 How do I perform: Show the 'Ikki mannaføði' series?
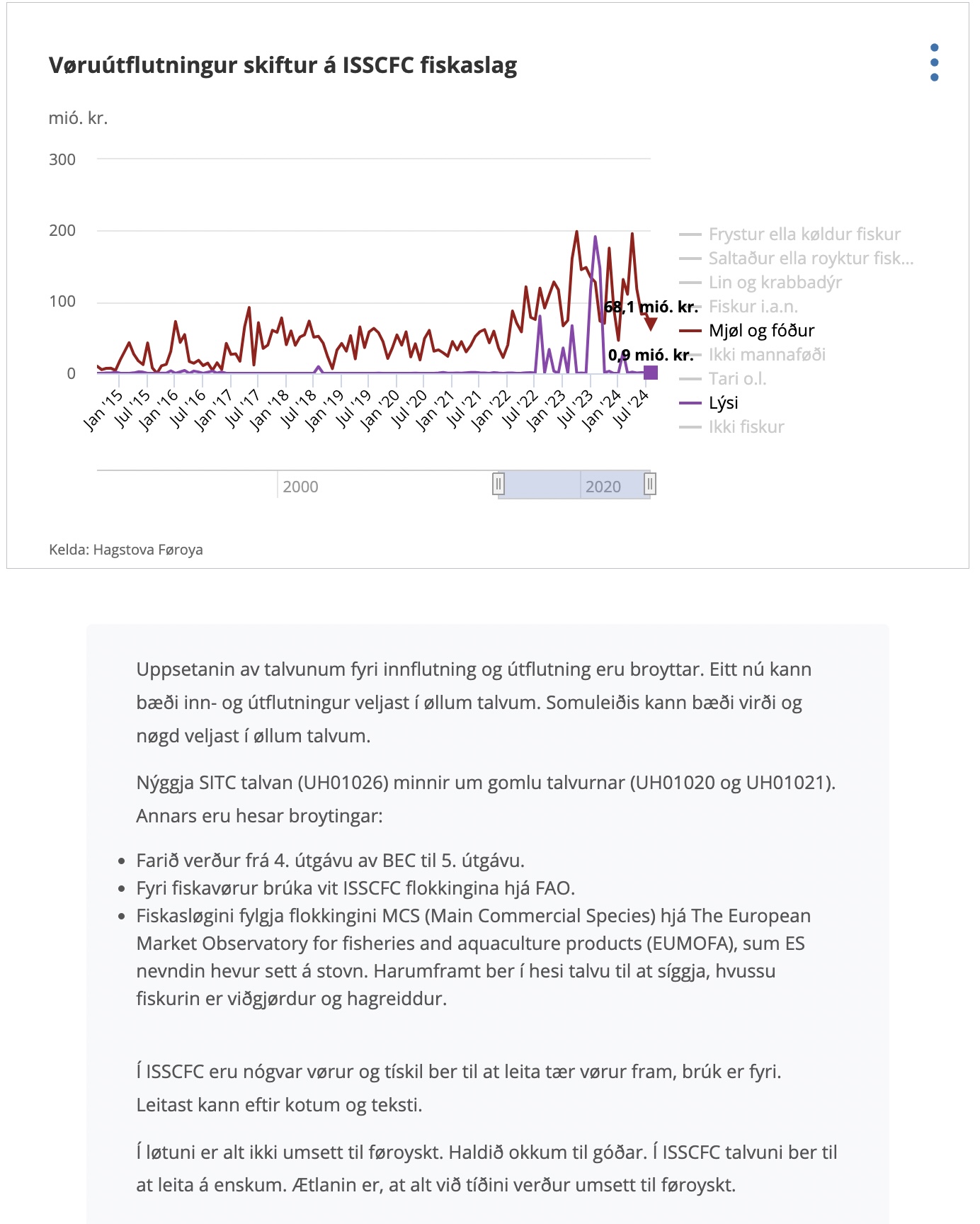[x=766, y=355]
